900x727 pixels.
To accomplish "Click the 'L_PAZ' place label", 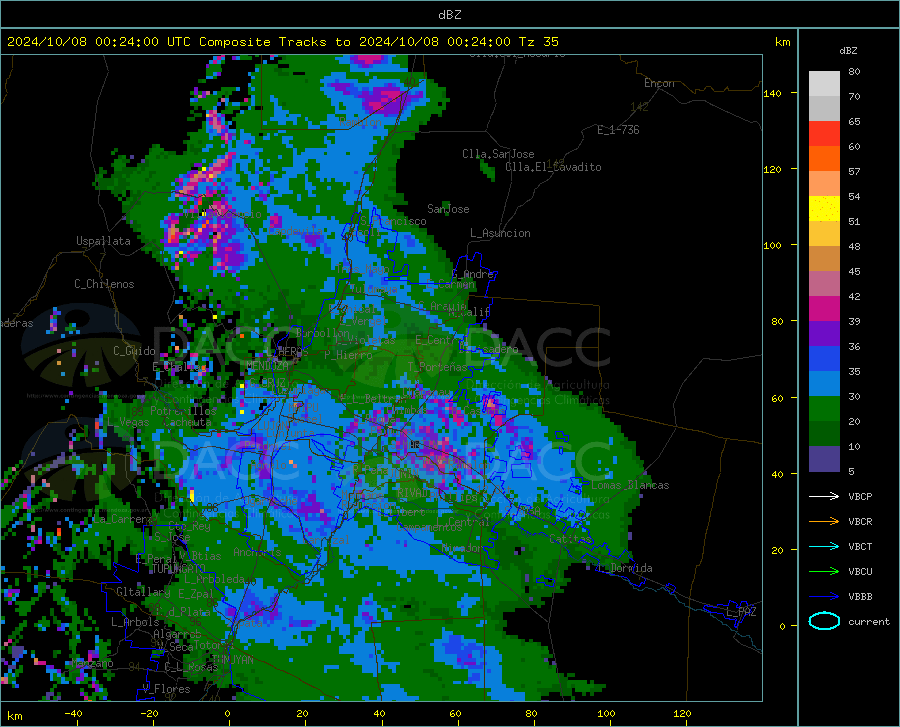I will pyautogui.click(x=741, y=612).
